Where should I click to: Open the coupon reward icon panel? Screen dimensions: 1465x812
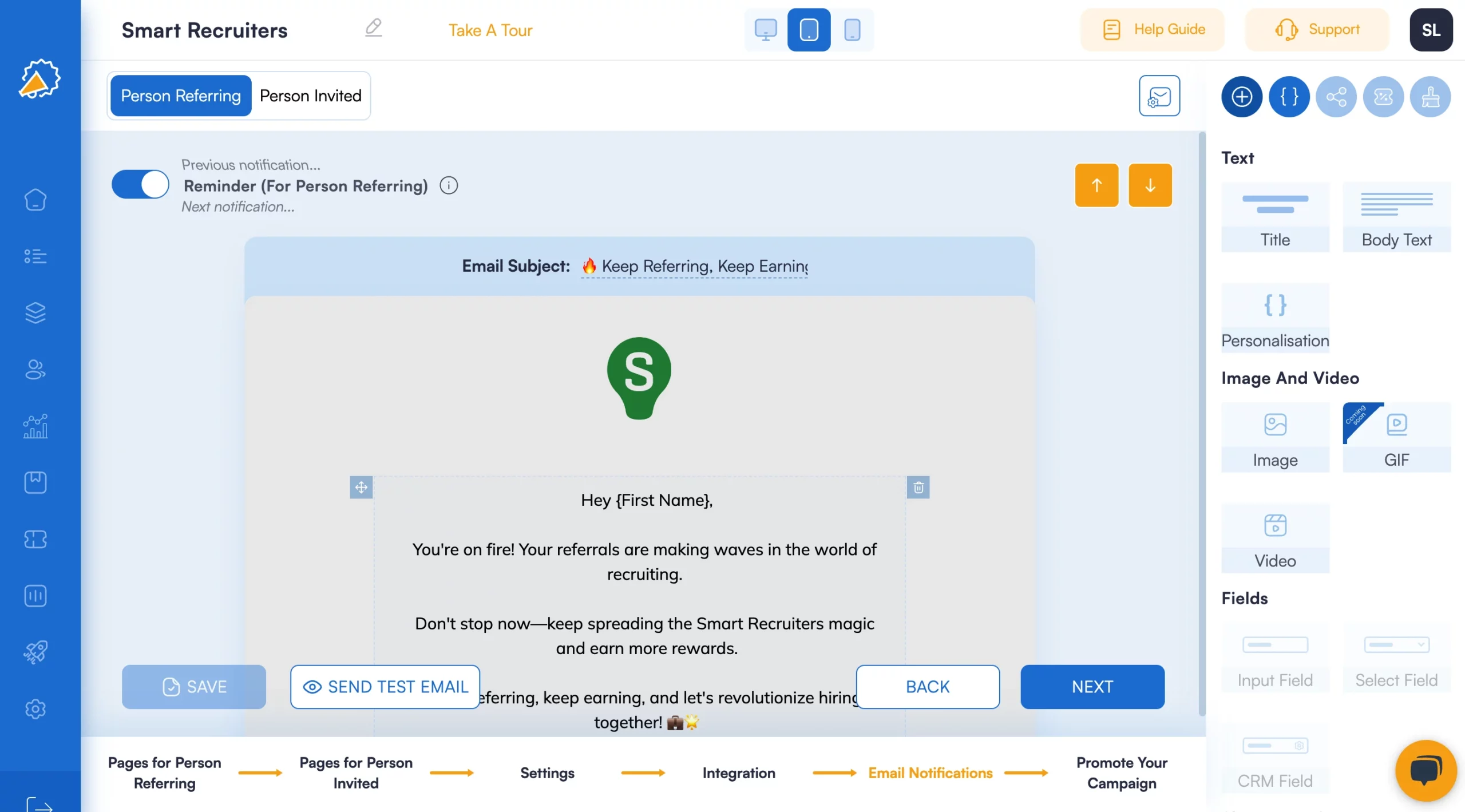[x=1383, y=97]
